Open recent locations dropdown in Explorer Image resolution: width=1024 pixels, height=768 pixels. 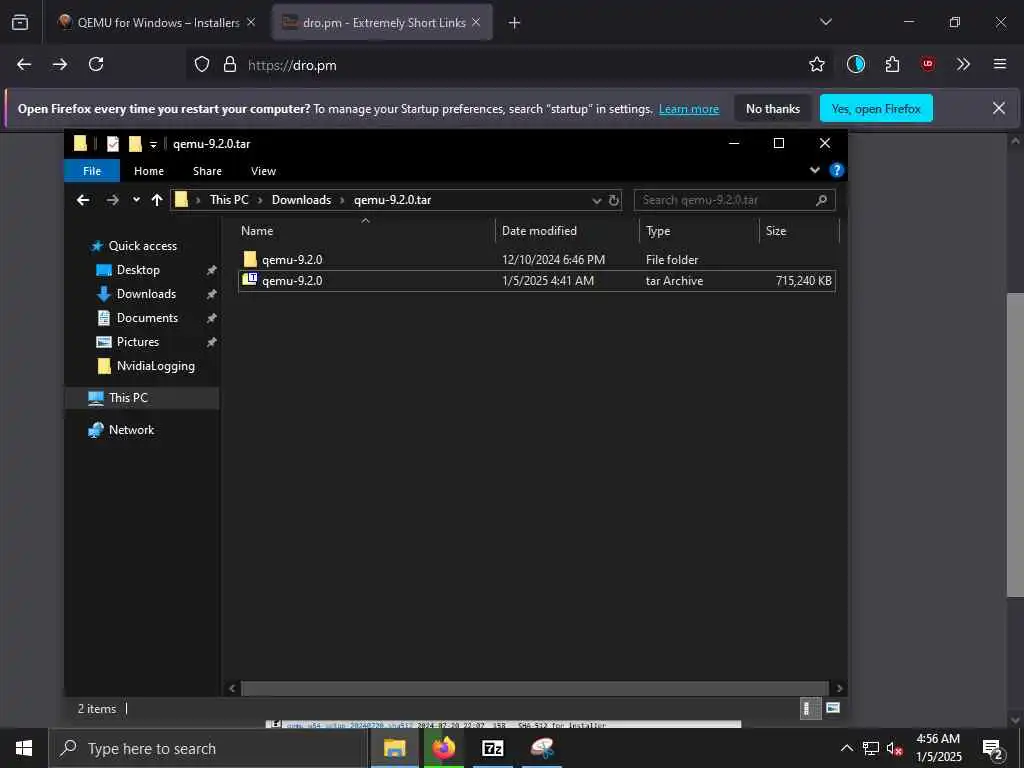coord(136,200)
